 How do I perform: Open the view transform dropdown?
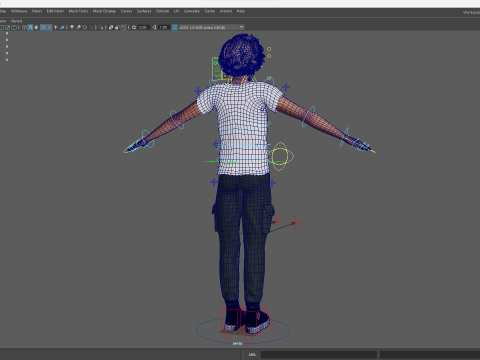(x=212, y=27)
